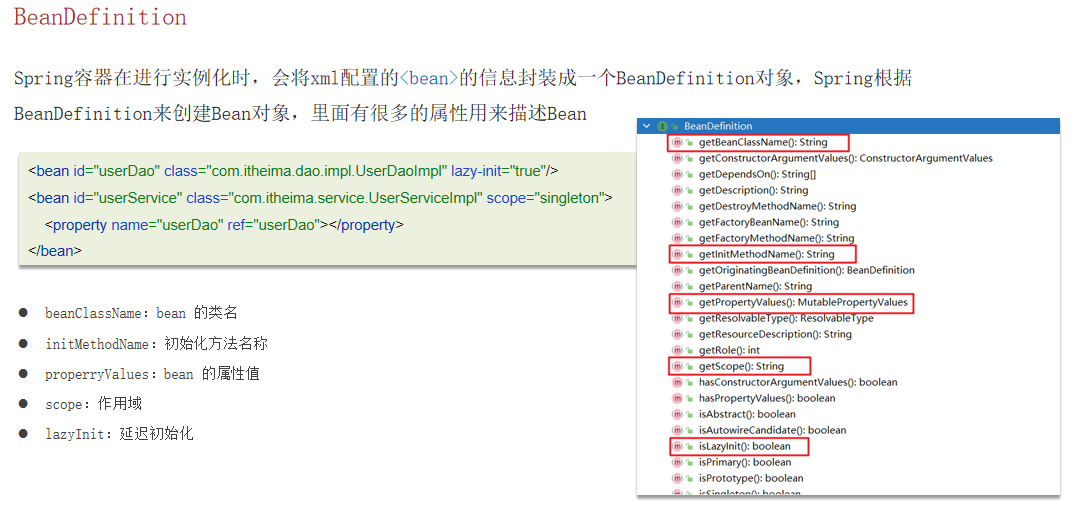Image resolution: width=1083 pixels, height=522 pixels.
Task: Select getPropertyValues(): MutablePropertyValues method
Action: 803,302
